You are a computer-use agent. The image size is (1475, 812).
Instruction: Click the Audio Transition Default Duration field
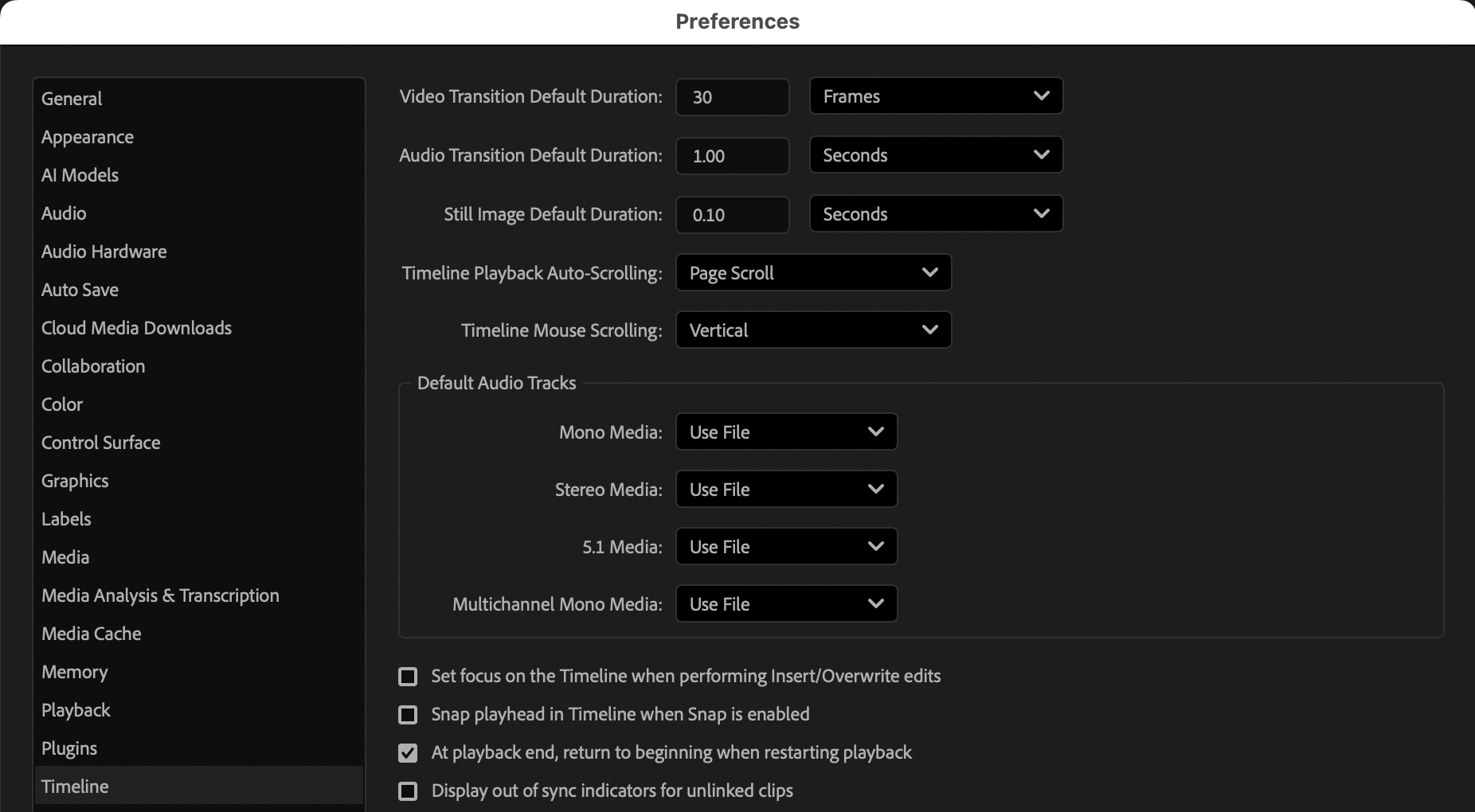732,156
